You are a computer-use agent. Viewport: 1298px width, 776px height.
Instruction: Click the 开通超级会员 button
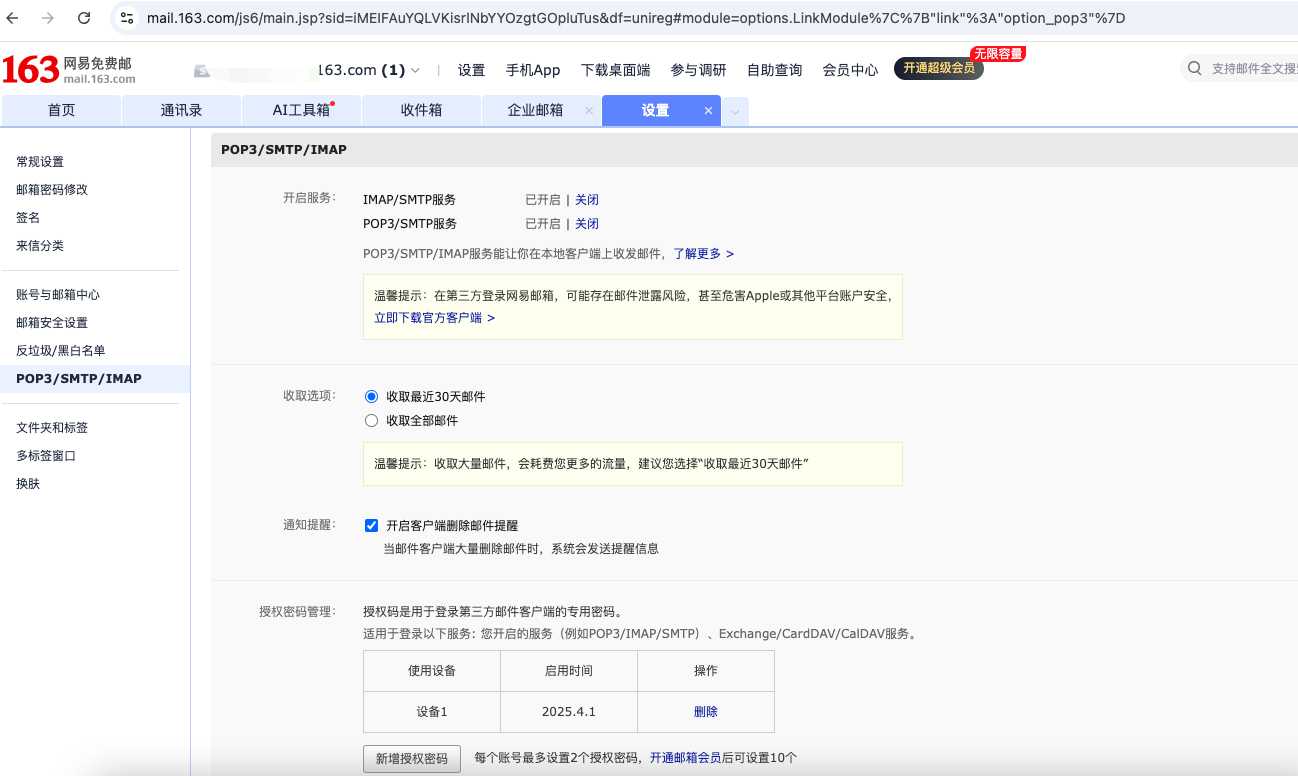938,68
